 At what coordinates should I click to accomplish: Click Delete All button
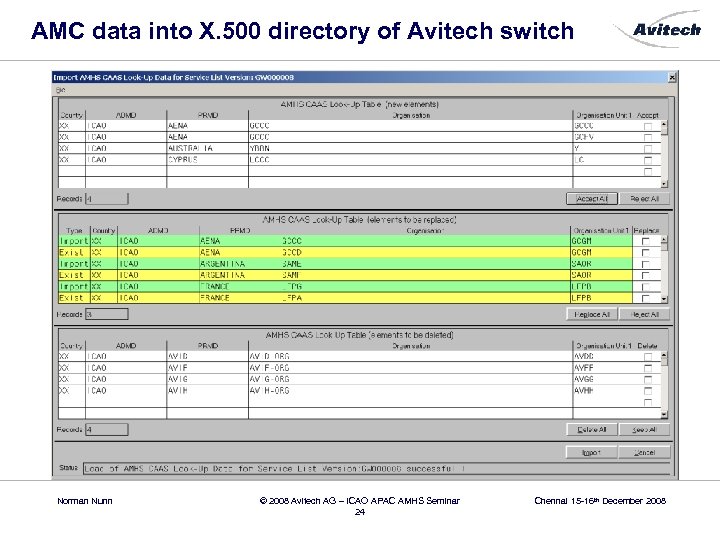coord(591,430)
